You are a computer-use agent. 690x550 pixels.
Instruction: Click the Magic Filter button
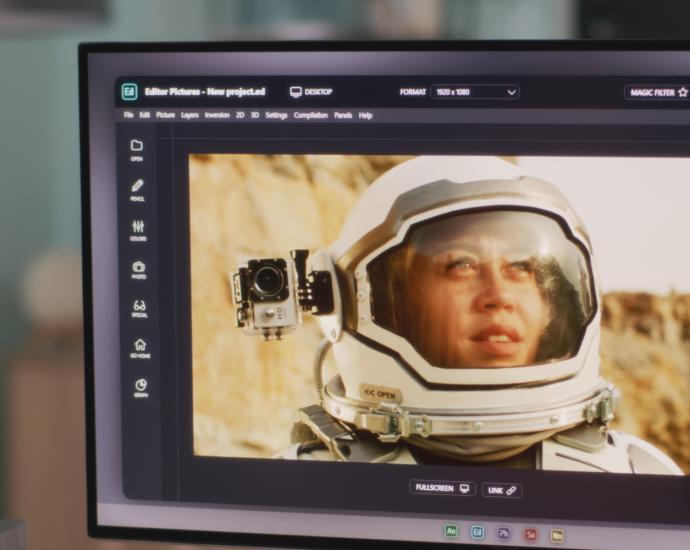658,92
